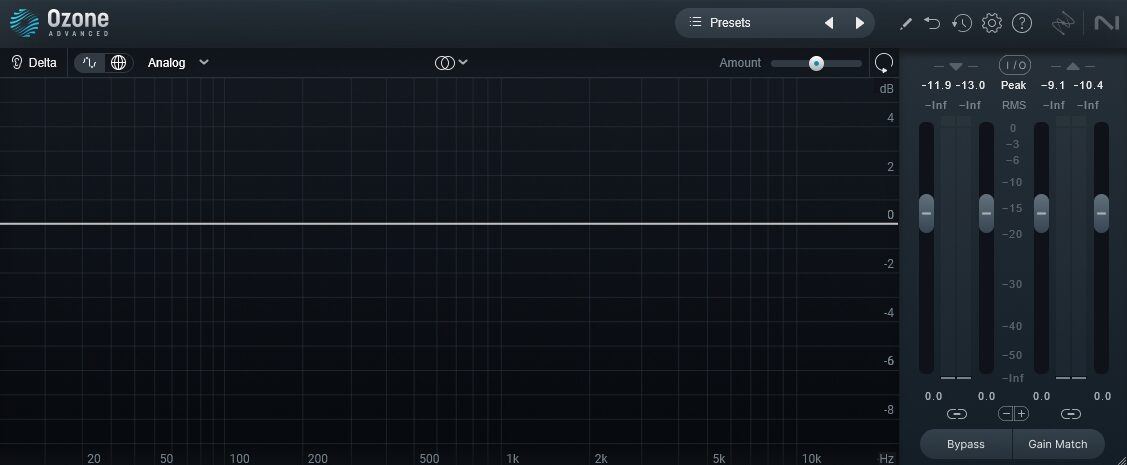This screenshot has width=1127, height=465.
Task: Open the undo history clock icon
Action: pyautogui.click(x=962, y=23)
